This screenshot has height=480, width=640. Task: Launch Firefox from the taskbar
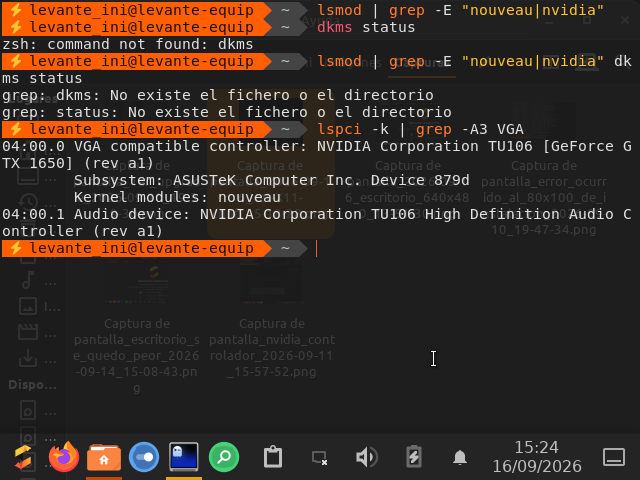click(64, 457)
